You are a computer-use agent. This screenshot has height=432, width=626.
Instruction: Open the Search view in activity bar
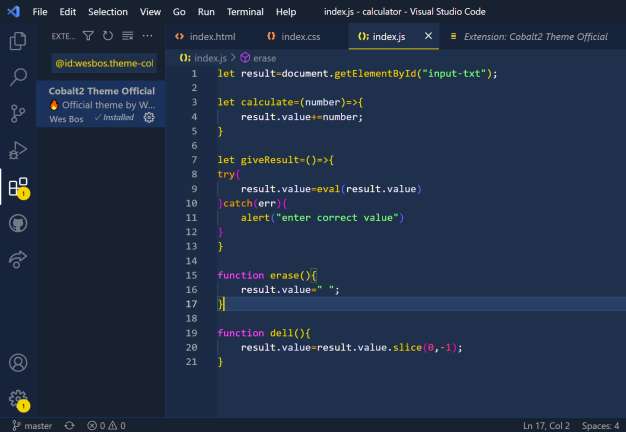point(18,77)
